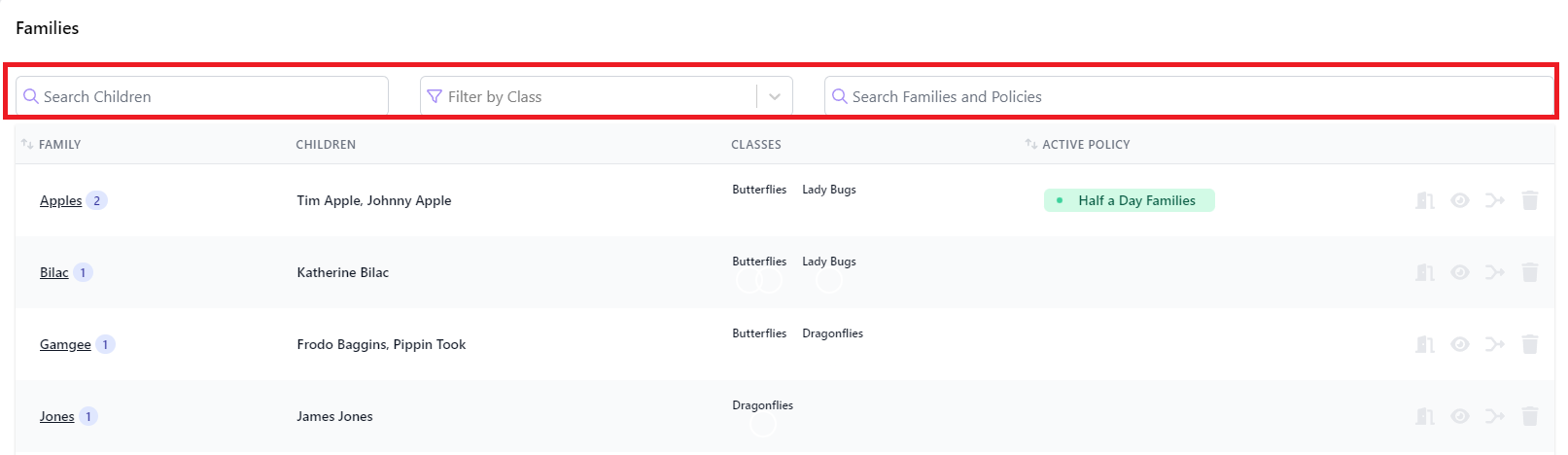
Task: Click the count badge next to Gamgee
Action: [x=106, y=344]
